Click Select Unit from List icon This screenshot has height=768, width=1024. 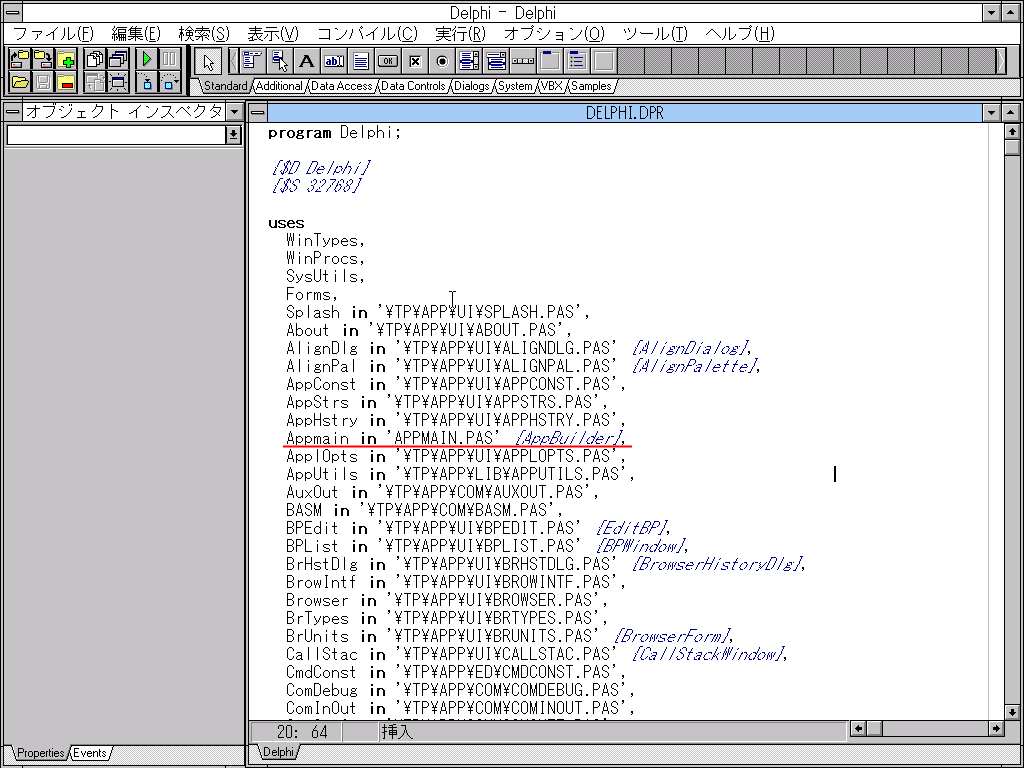coord(95,59)
